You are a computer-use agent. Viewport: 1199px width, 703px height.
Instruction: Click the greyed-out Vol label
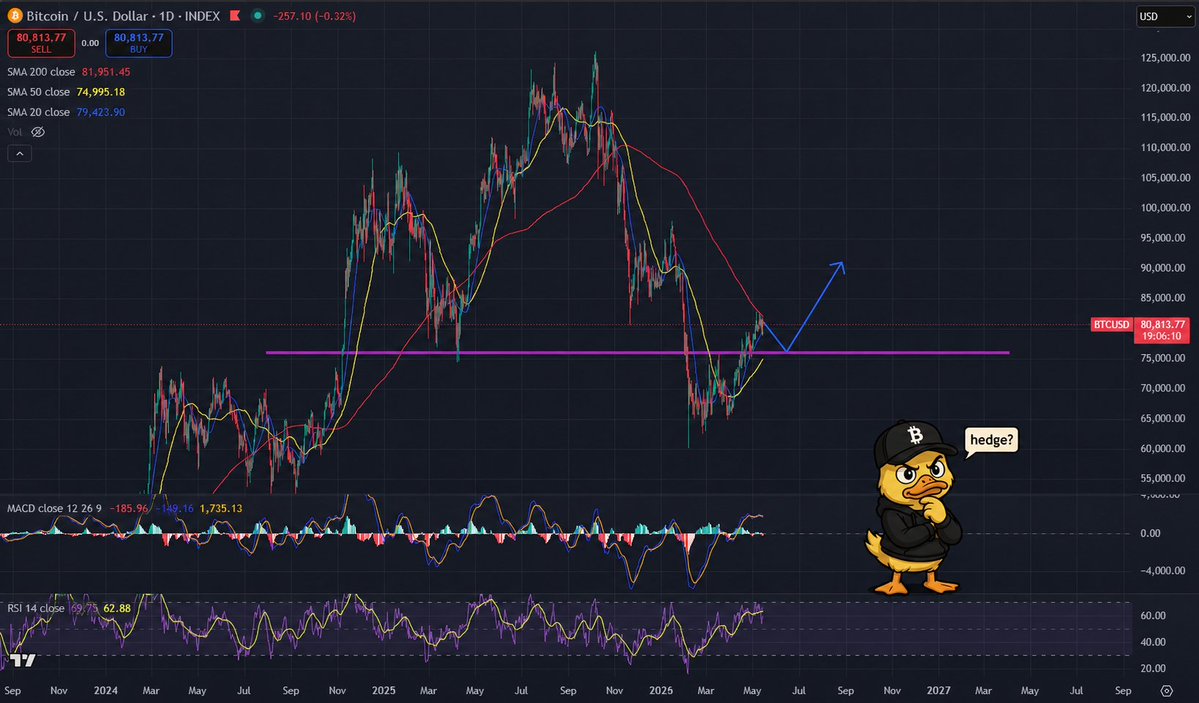[15, 132]
